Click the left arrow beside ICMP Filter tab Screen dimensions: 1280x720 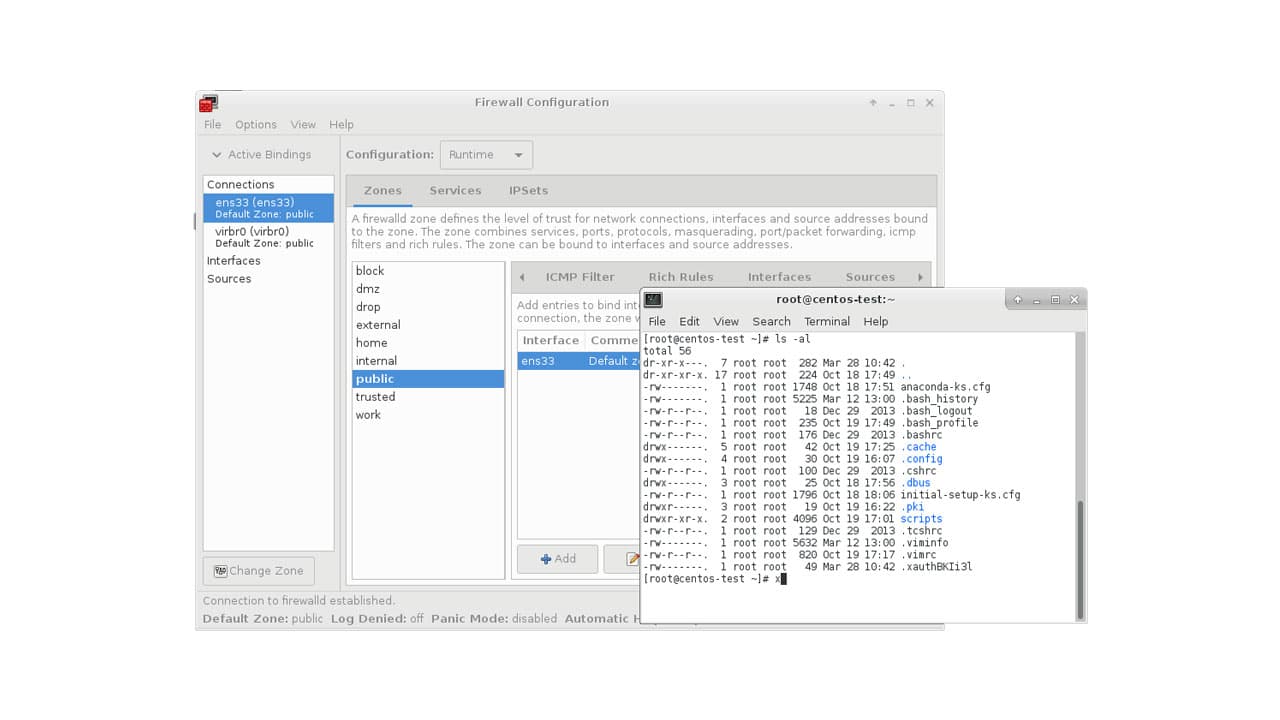pyautogui.click(x=520, y=276)
